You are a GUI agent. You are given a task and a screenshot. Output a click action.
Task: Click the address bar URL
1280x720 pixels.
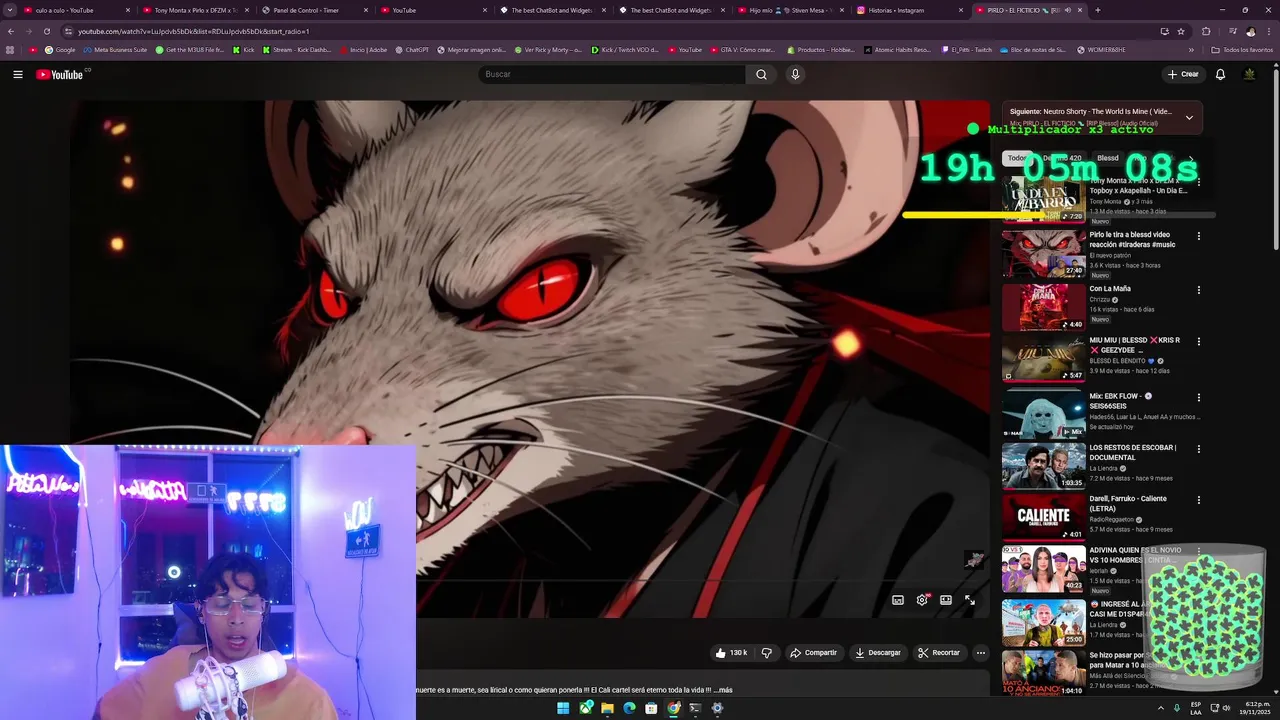[193, 31]
